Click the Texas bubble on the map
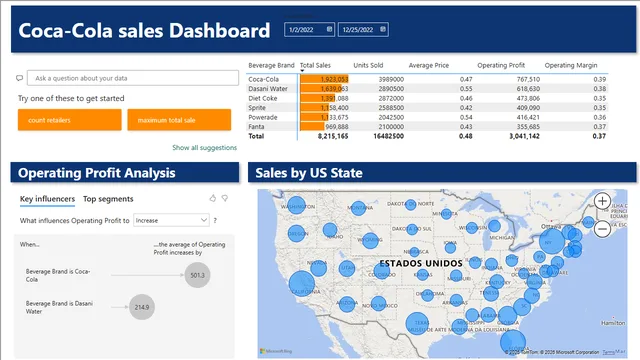Screen dimensions: 640x360 (x=417, y=324)
